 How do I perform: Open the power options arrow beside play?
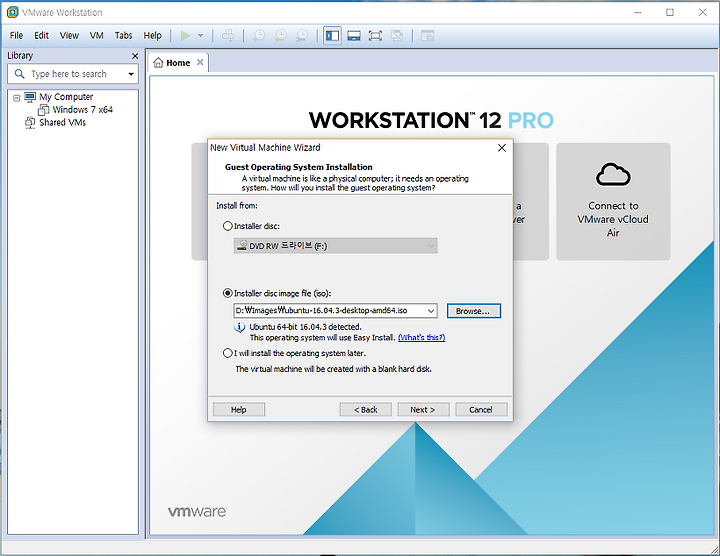[x=200, y=35]
